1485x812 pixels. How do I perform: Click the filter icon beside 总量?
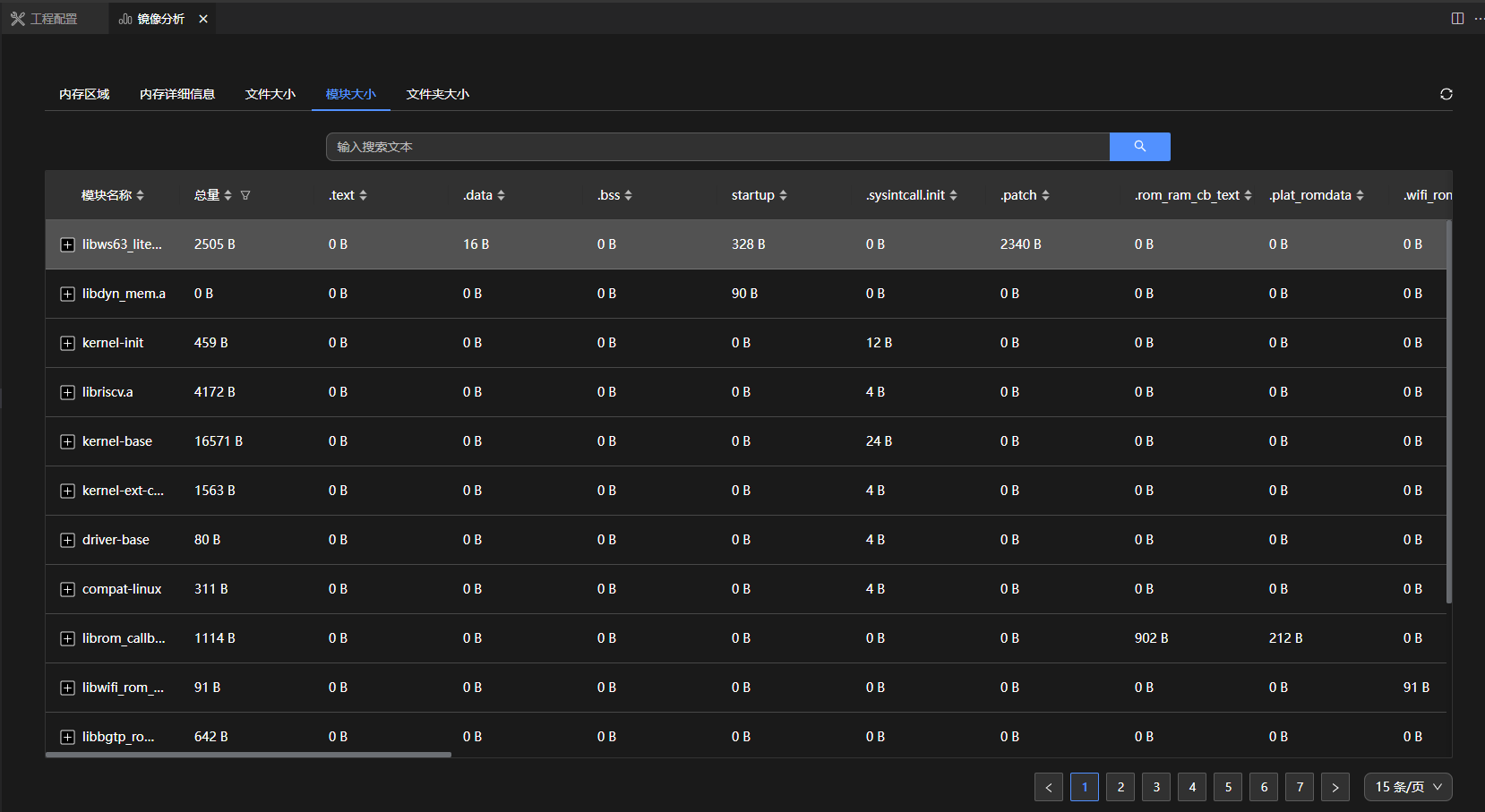tap(245, 195)
